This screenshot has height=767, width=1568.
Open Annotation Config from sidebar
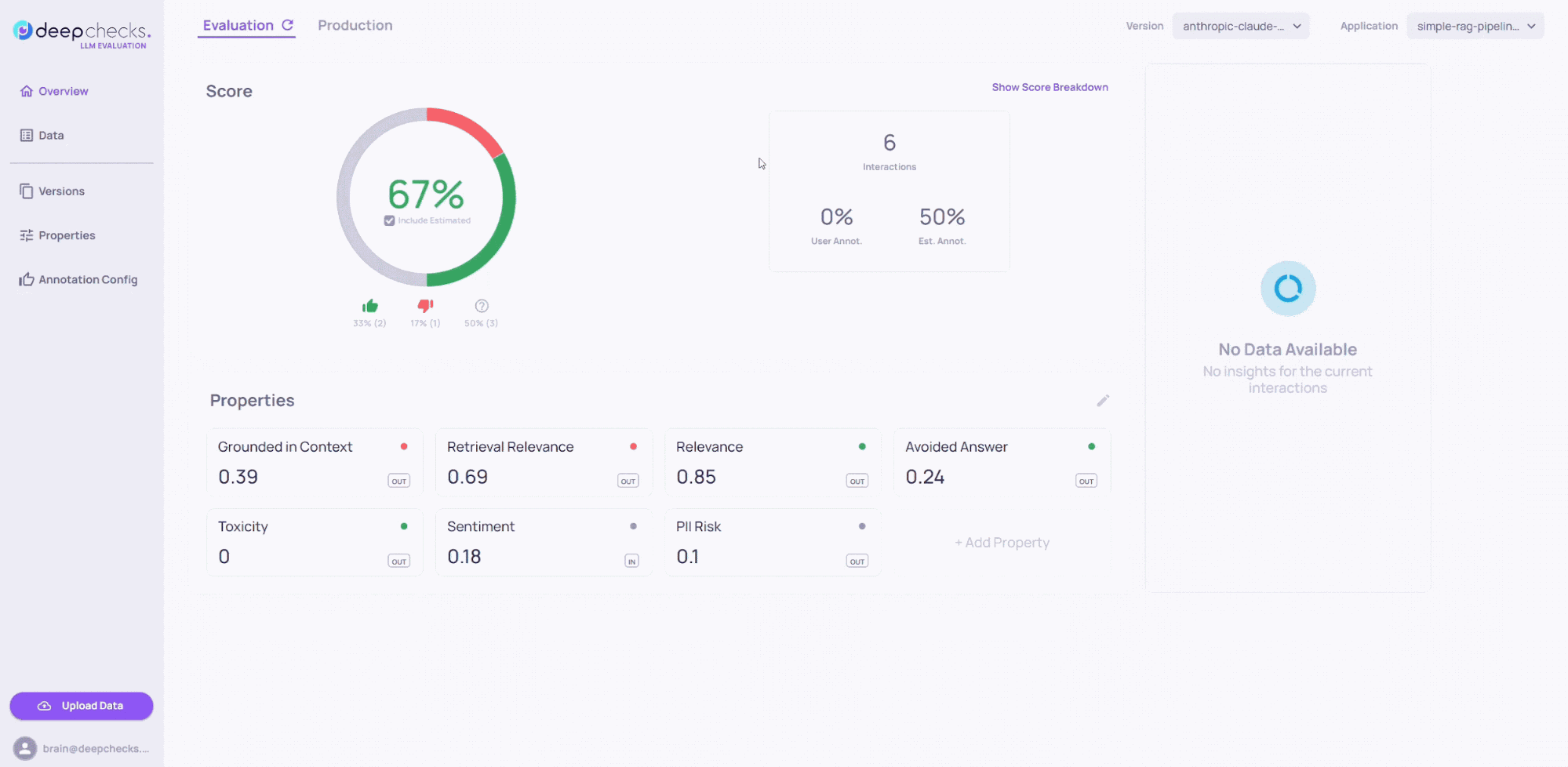pyautogui.click(x=87, y=280)
